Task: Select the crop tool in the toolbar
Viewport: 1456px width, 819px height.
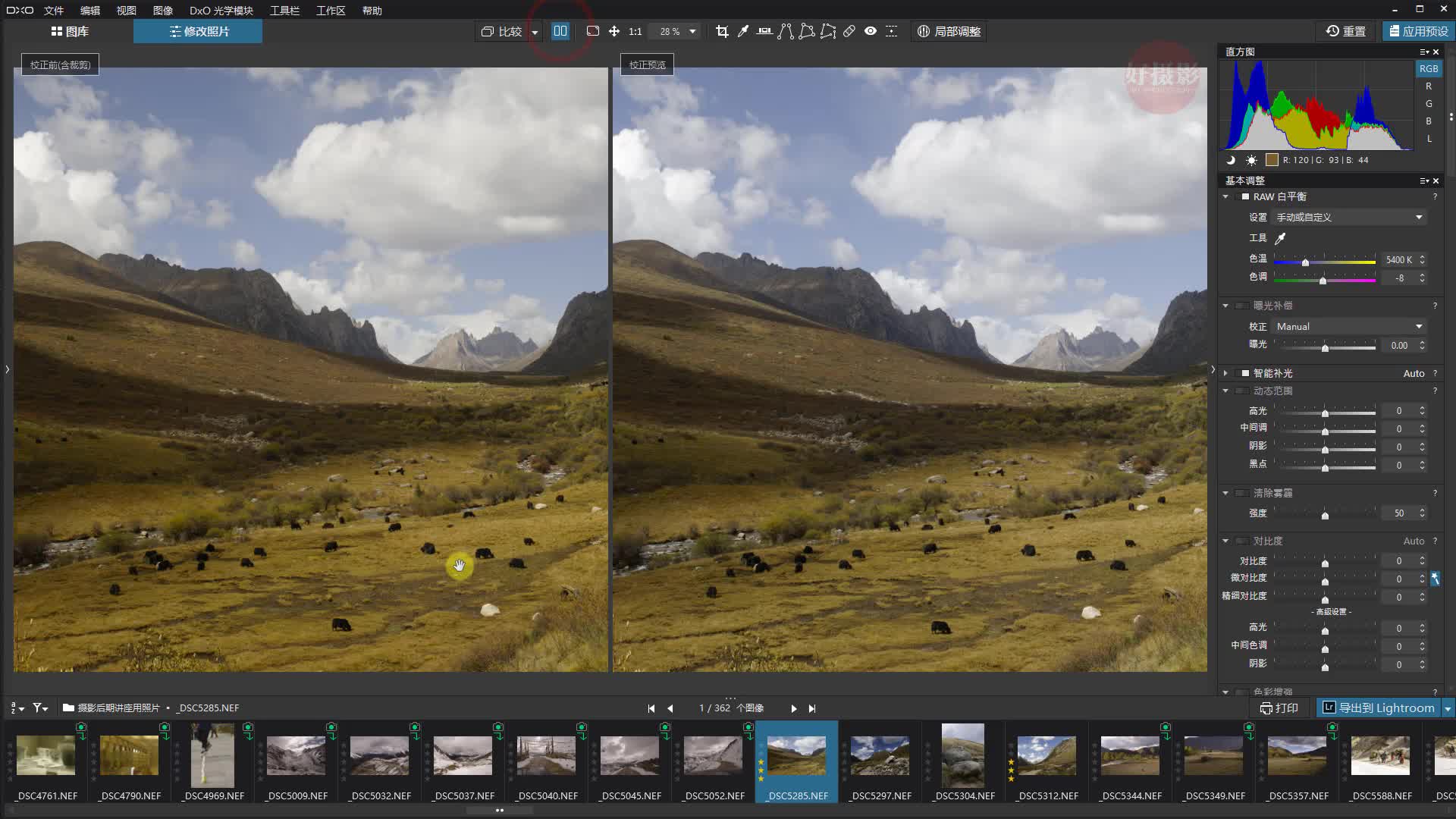Action: tap(723, 31)
